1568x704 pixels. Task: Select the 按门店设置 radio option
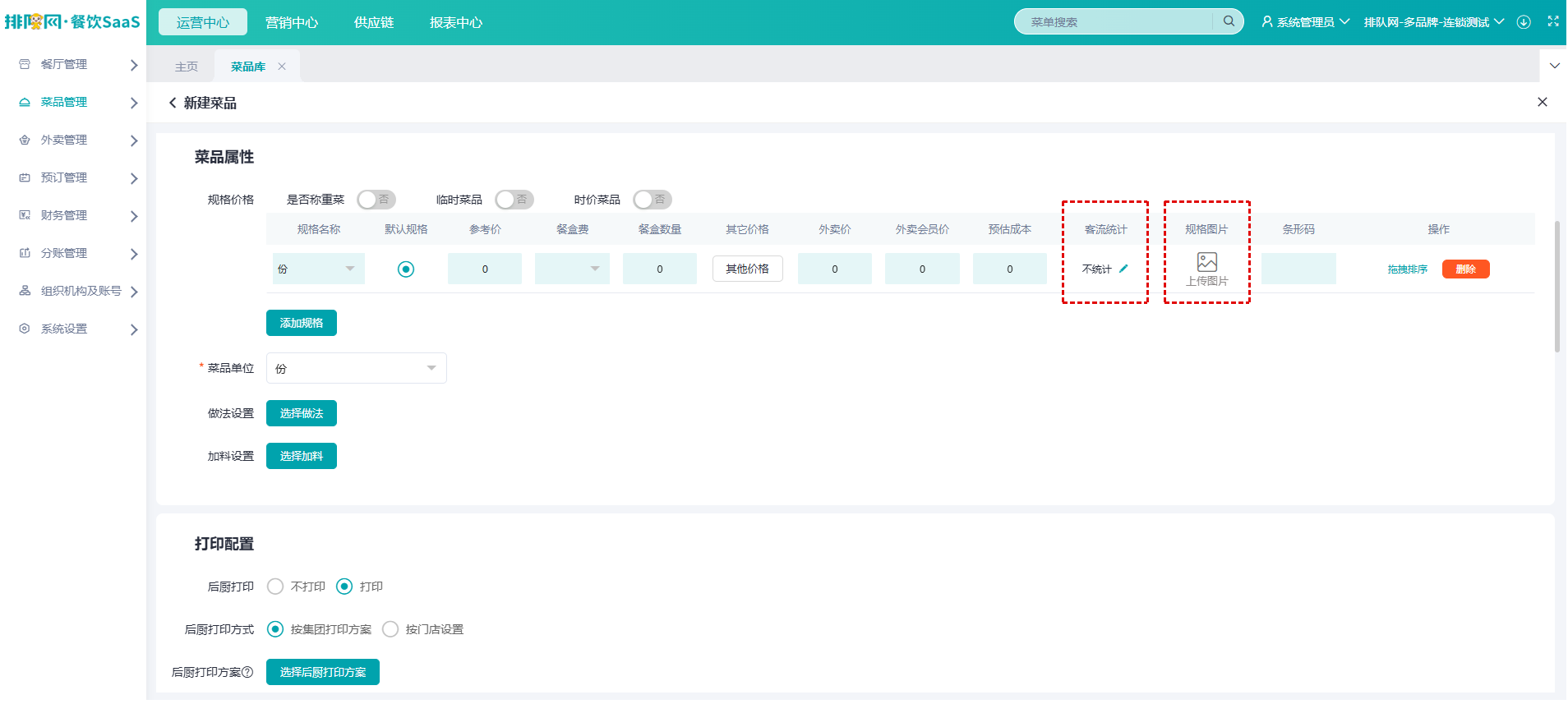[390, 629]
